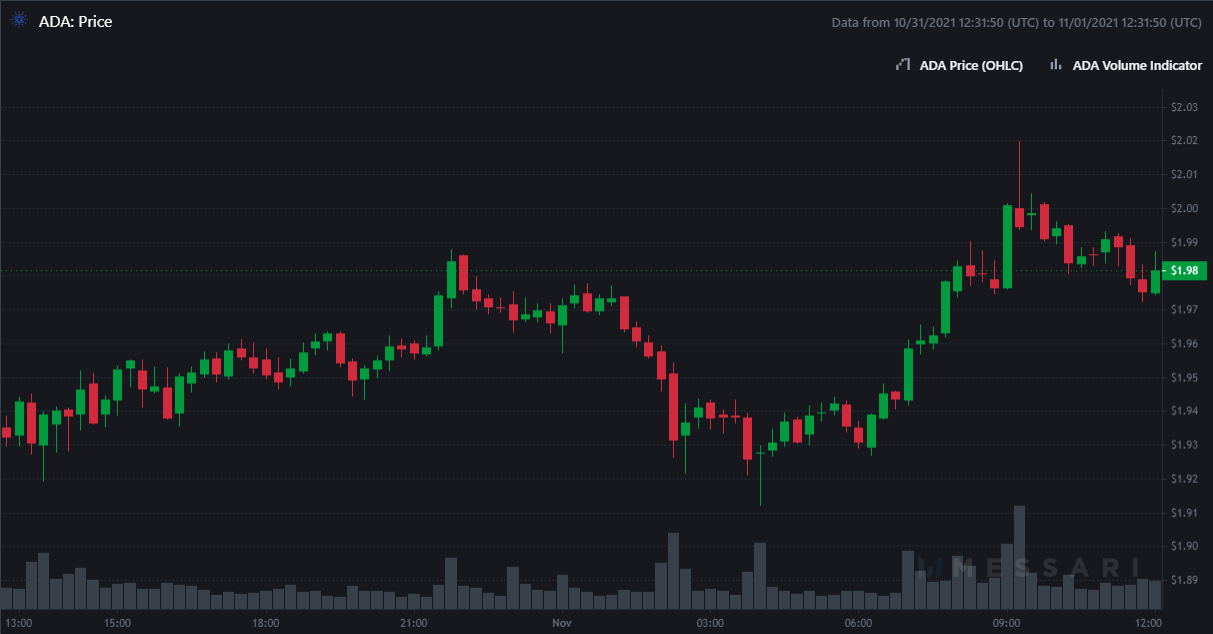Screen dimensions: 1213x634
Task: Click the Cardano ADA logo icon
Action: click(18, 22)
